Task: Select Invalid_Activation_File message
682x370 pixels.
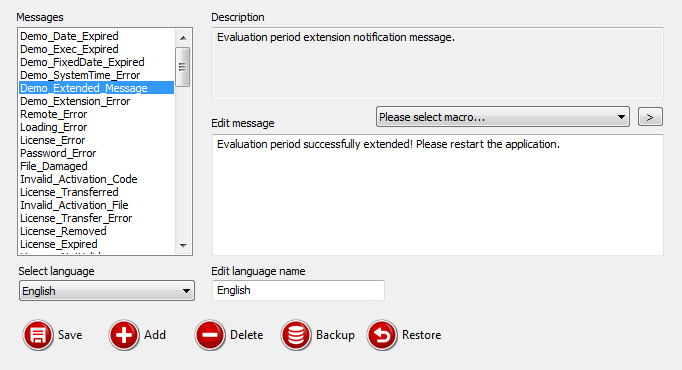Action: point(96,205)
